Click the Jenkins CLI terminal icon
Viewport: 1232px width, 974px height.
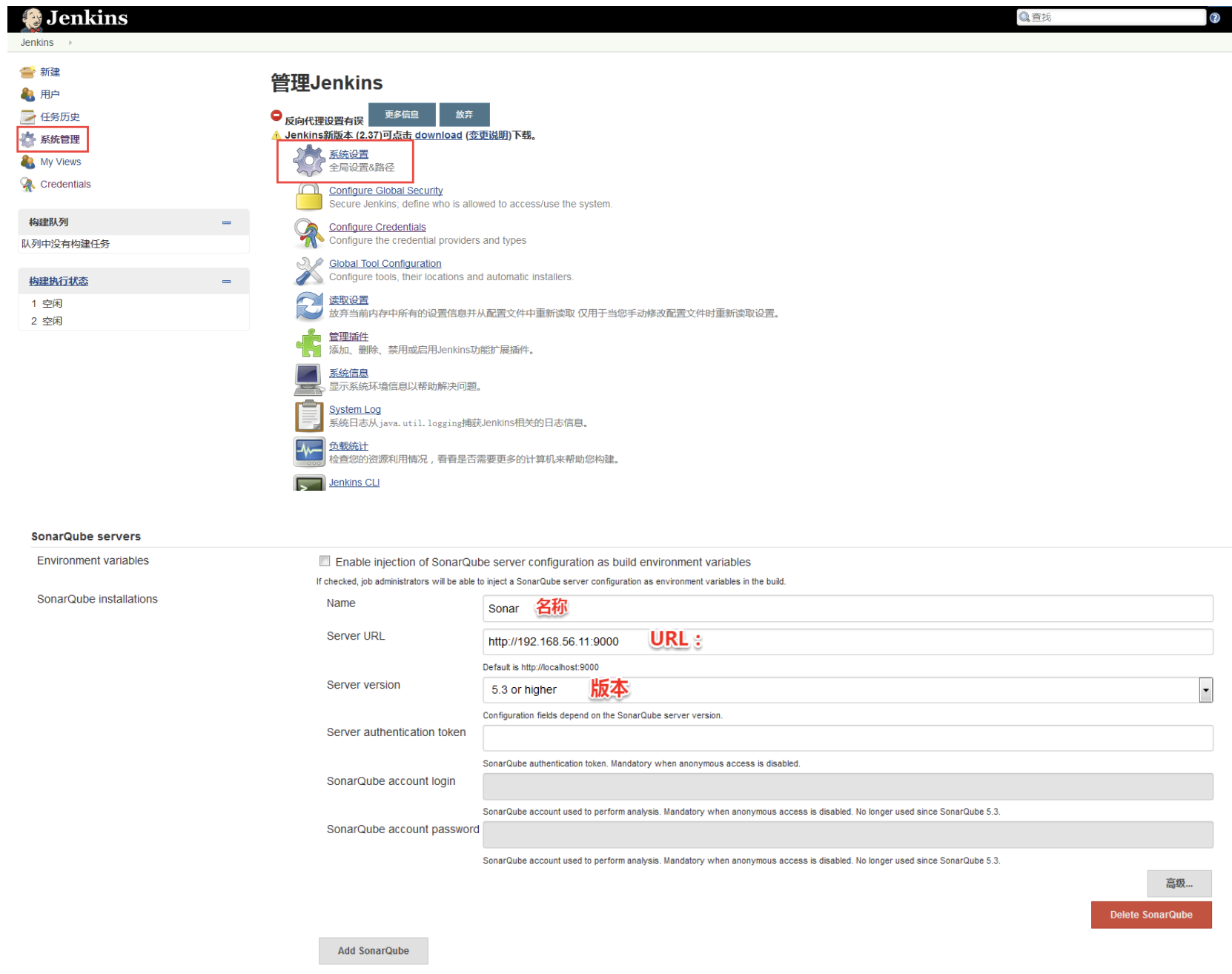(309, 483)
